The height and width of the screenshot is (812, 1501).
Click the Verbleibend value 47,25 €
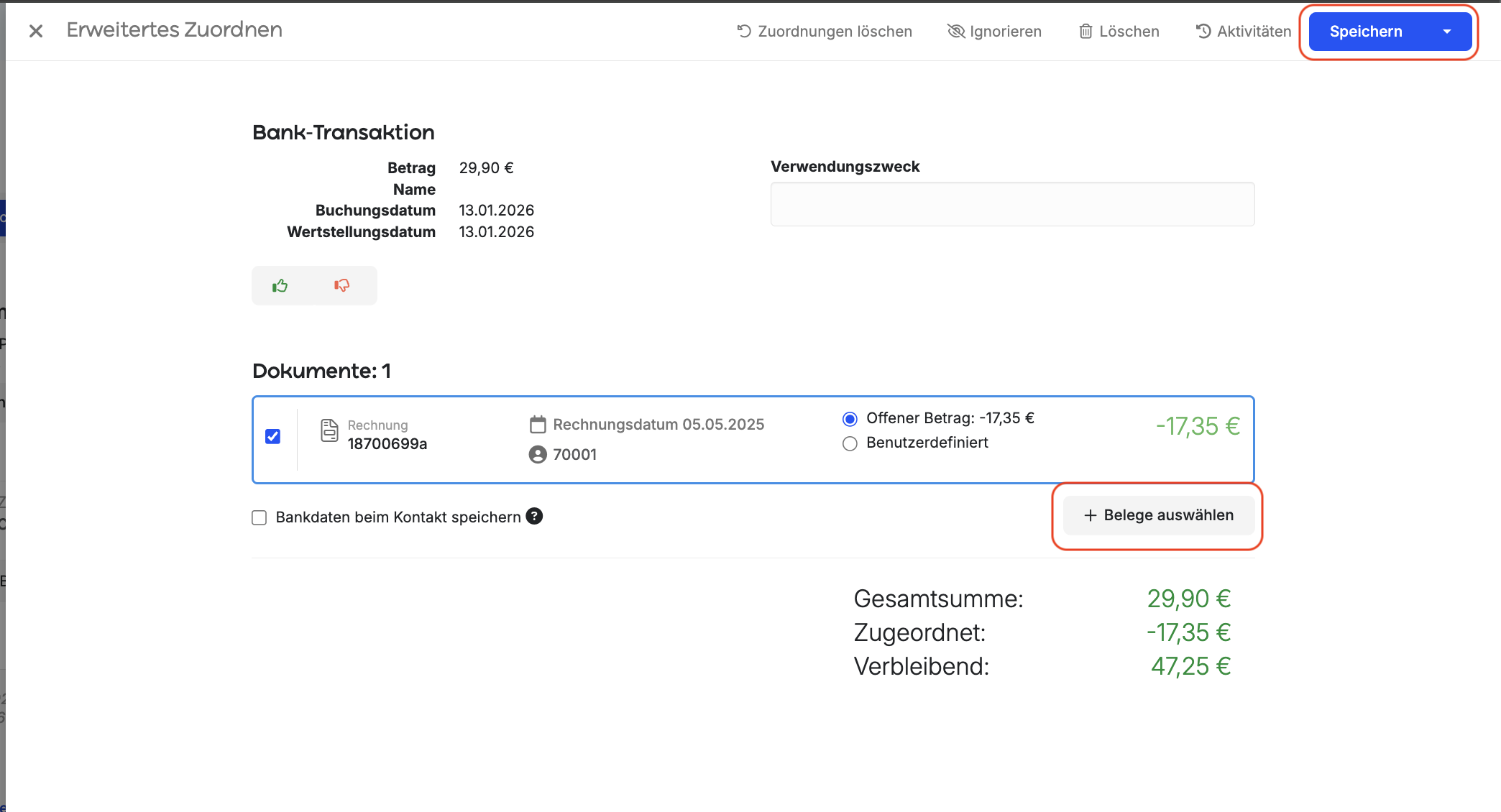[1191, 666]
